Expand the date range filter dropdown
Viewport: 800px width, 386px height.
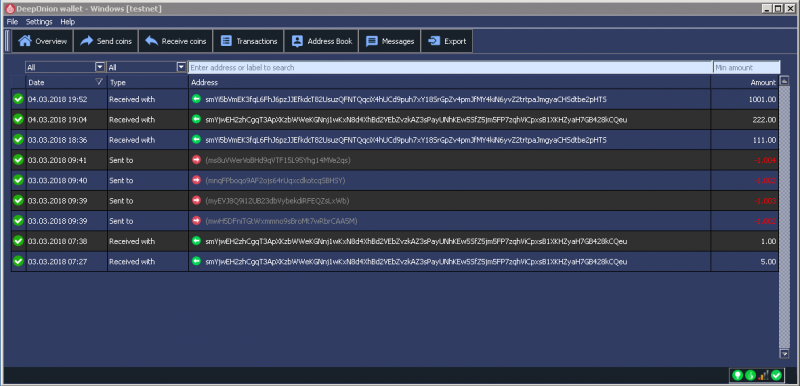(x=100, y=67)
